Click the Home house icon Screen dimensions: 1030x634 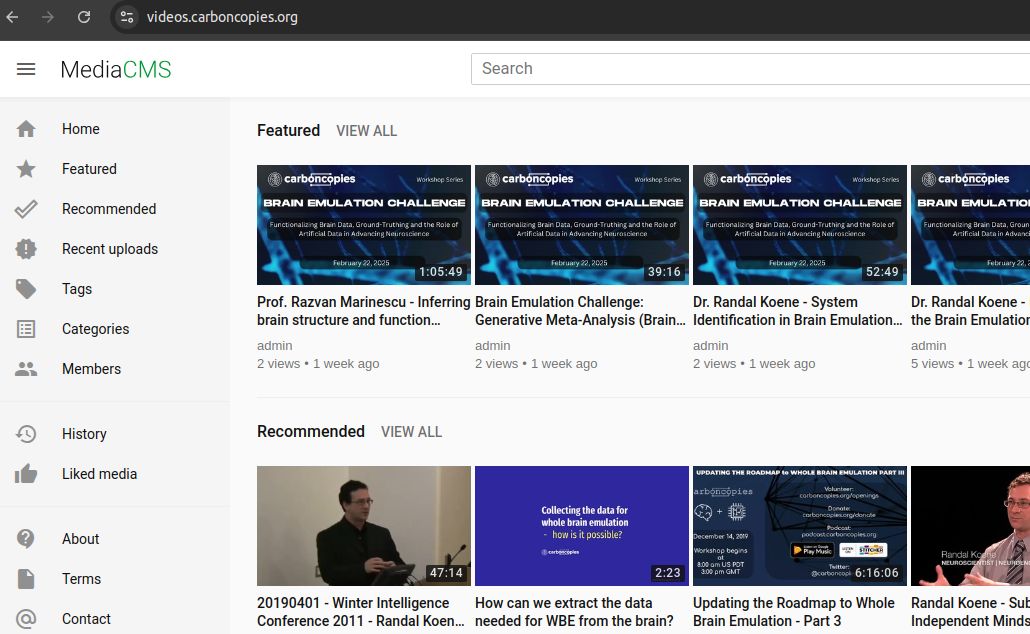click(x=26, y=129)
